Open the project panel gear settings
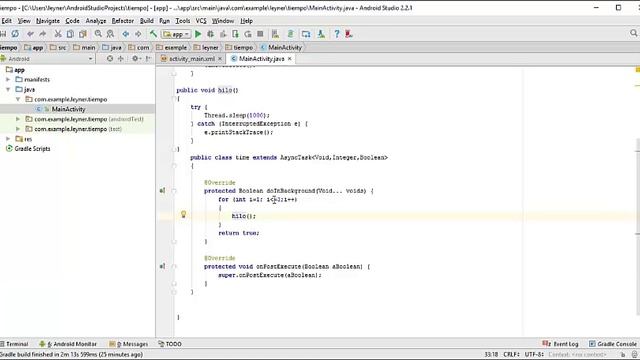Viewport: 640px width, 360px height. point(136,59)
